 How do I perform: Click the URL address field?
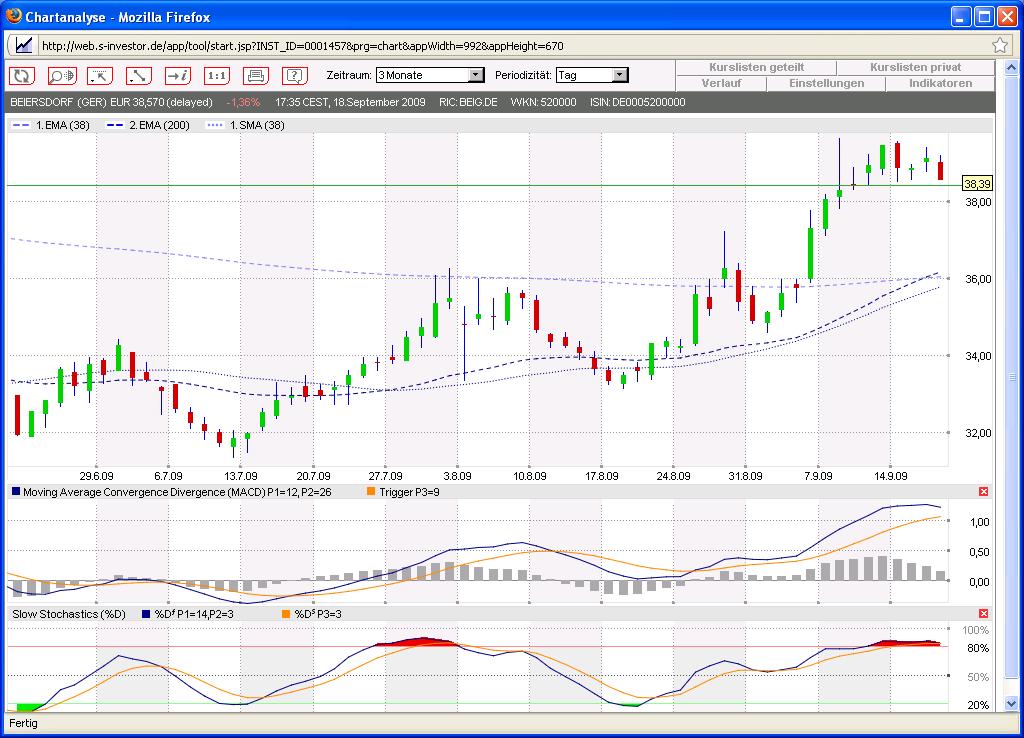(x=500, y=45)
